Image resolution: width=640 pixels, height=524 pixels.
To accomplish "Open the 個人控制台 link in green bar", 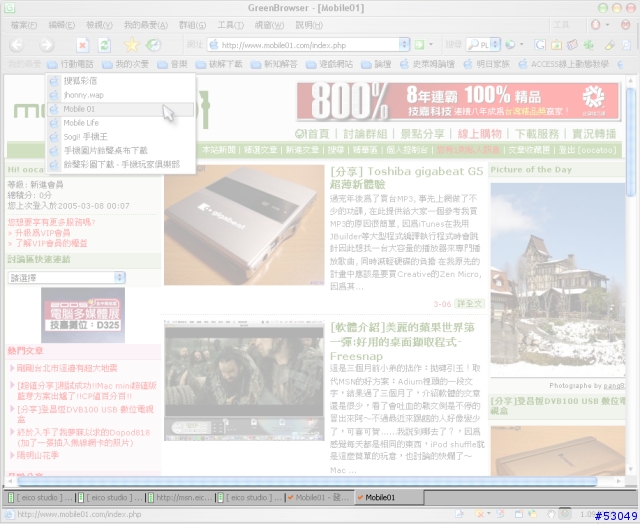I will (407, 150).
